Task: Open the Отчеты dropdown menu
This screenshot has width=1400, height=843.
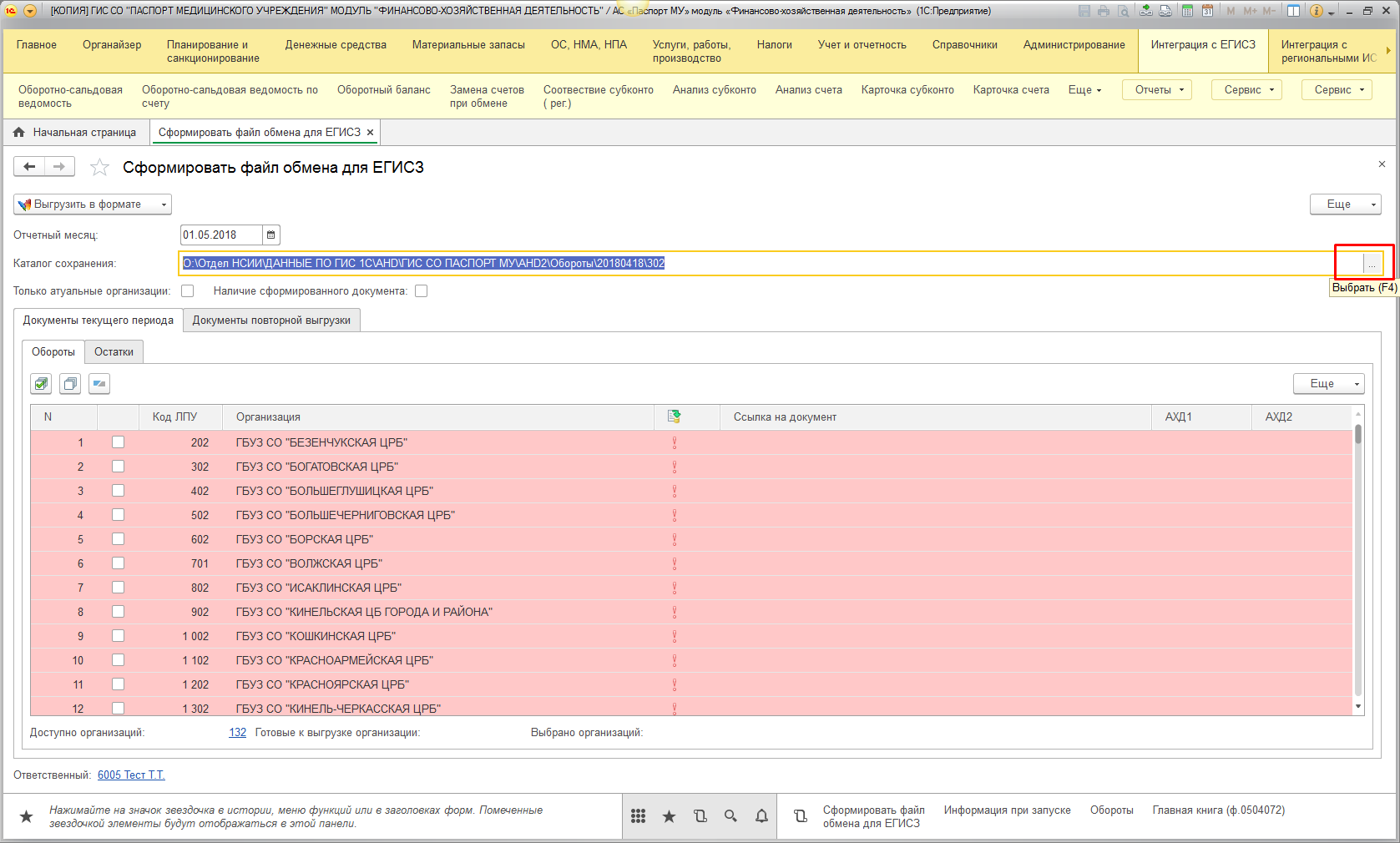Action: (1156, 90)
